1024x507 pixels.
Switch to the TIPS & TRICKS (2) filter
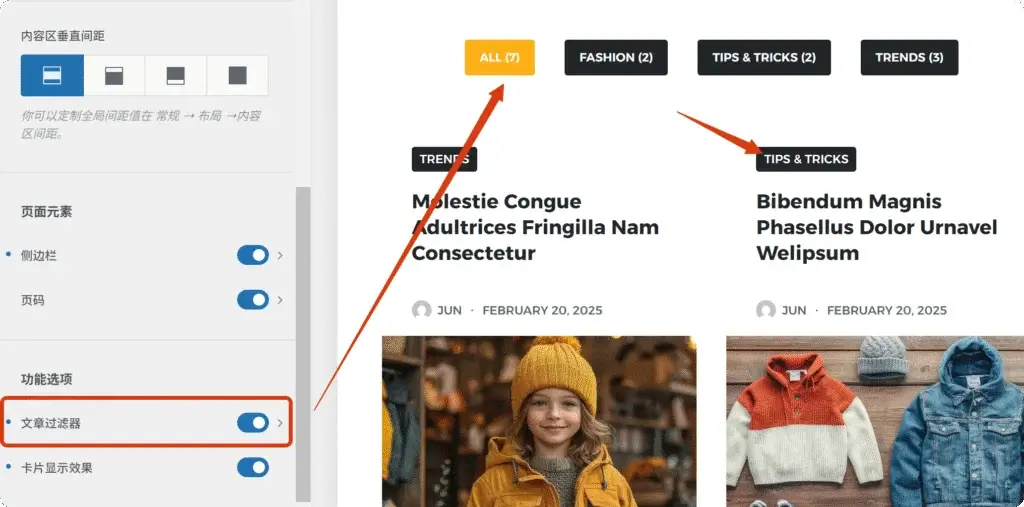pos(764,57)
